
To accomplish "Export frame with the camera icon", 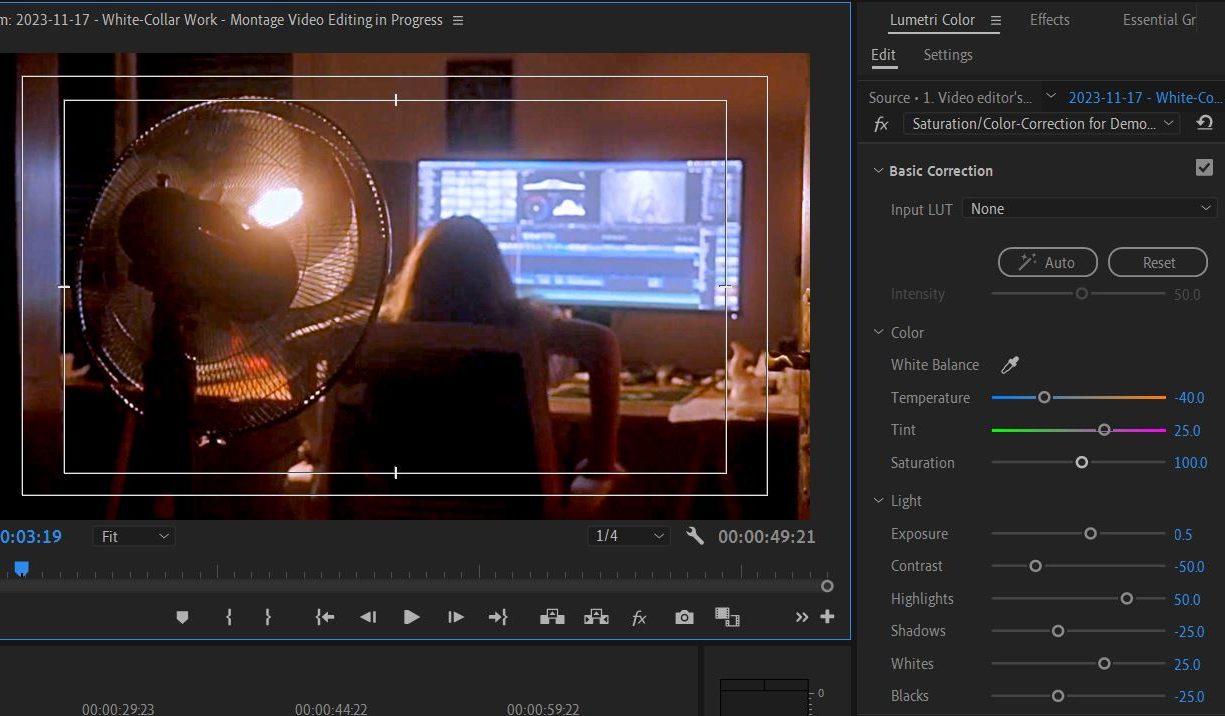I will 684,617.
